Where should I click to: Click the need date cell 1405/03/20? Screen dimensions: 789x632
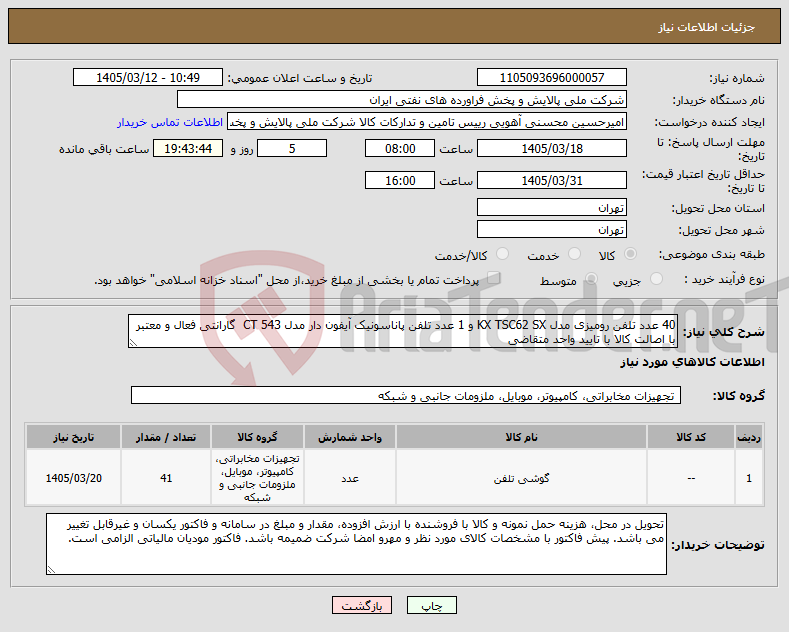(x=73, y=478)
